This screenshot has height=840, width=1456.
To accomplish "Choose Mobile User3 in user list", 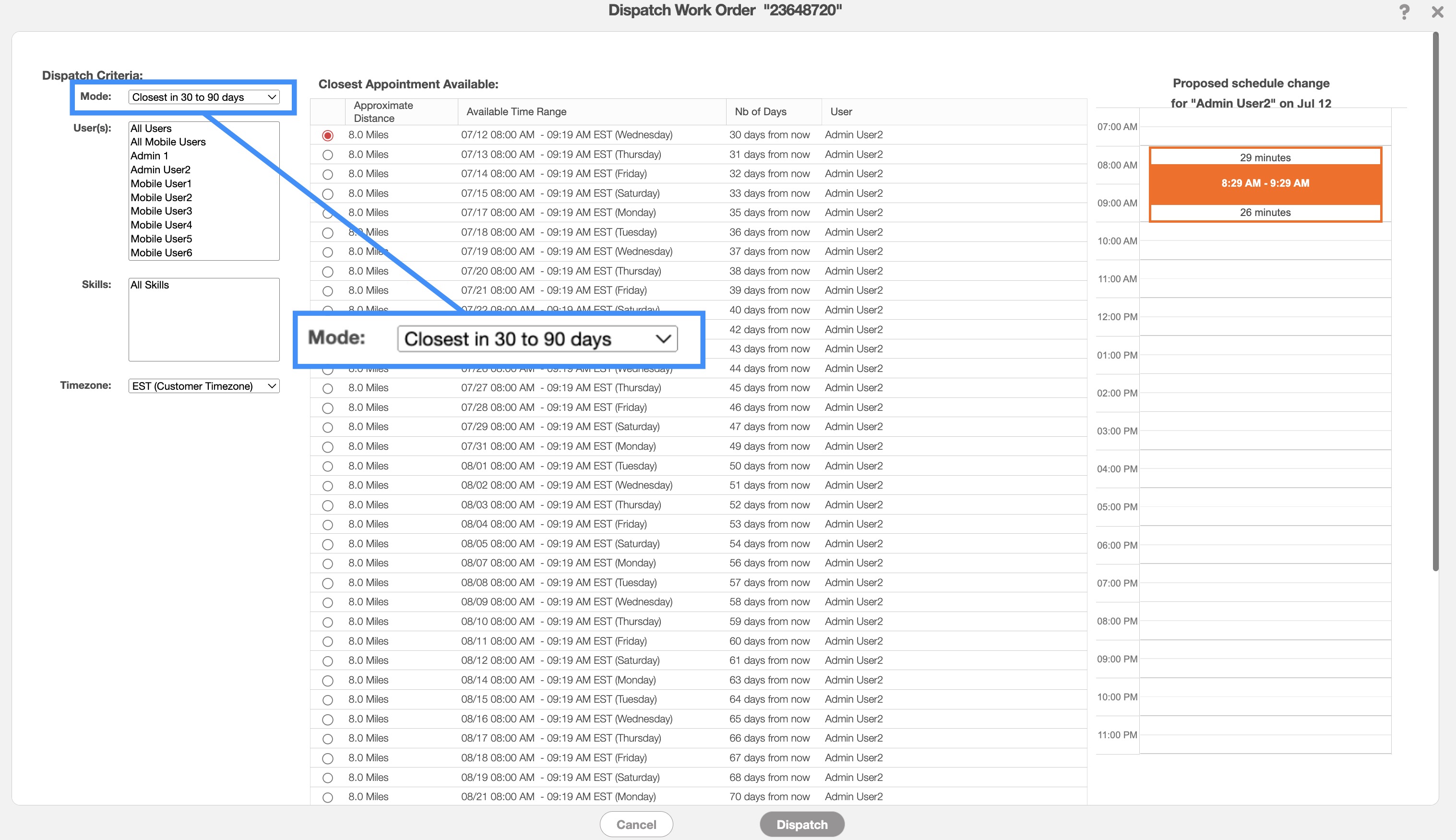I will click(x=161, y=211).
